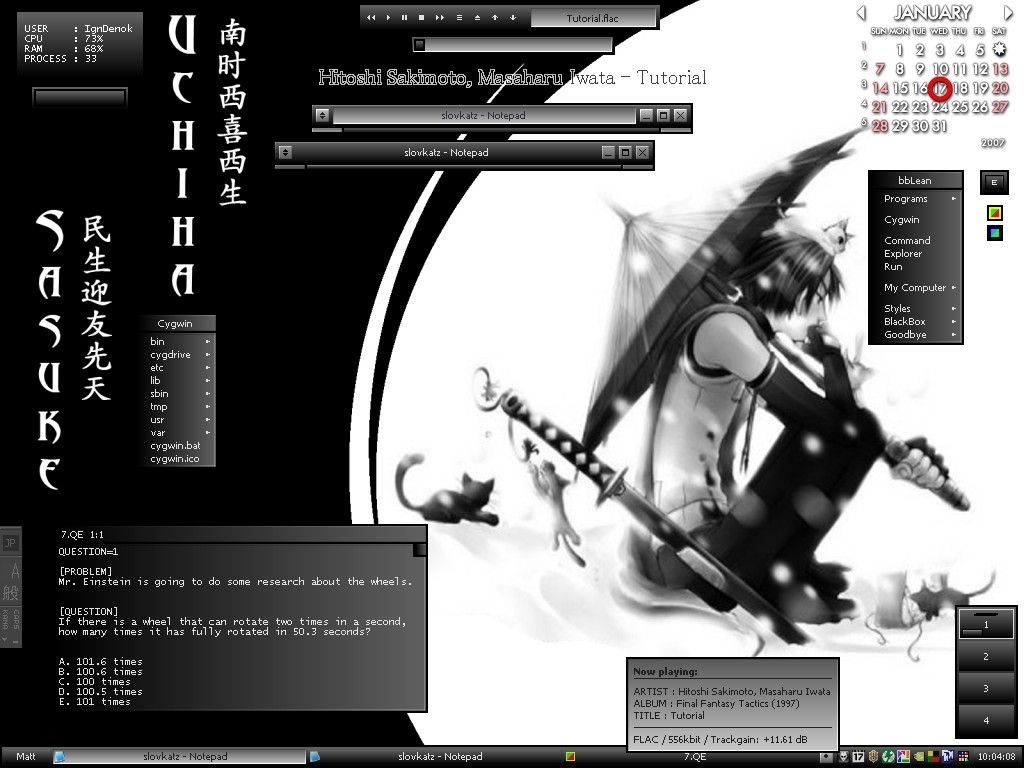1024x768 pixels.
Task: Select January 31 in the calendar
Action: 940,125
